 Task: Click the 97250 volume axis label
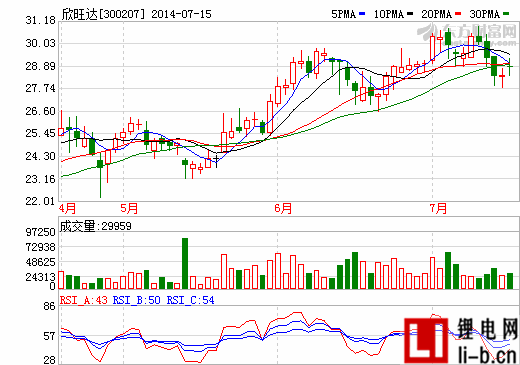(x=41, y=232)
